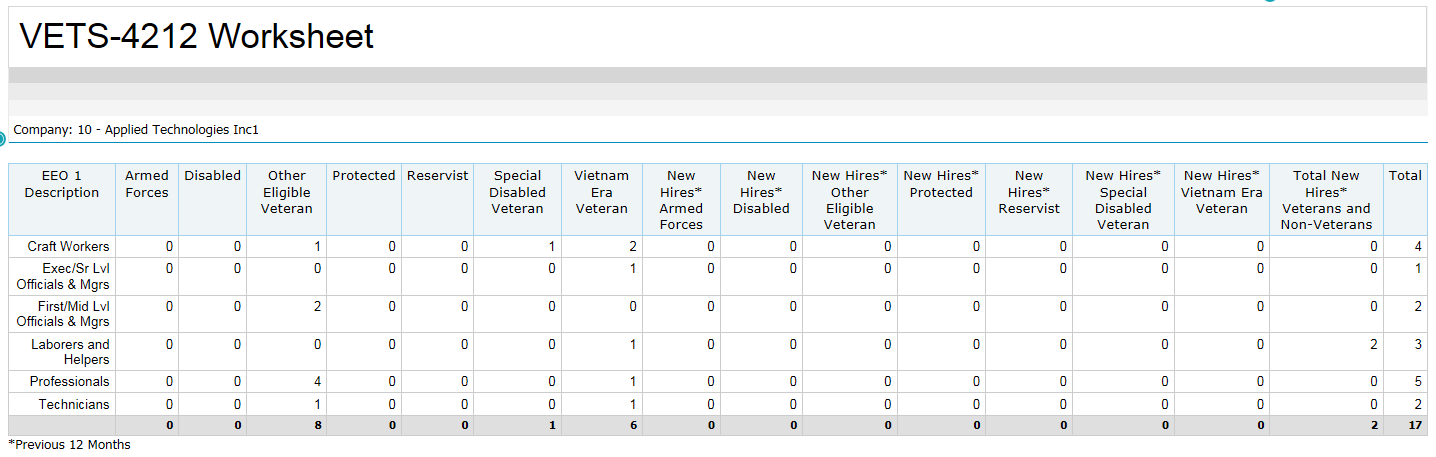Click Laborers and Helpers total new hires value 2
The image size is (1436, 457).
tap(1373, 345)
